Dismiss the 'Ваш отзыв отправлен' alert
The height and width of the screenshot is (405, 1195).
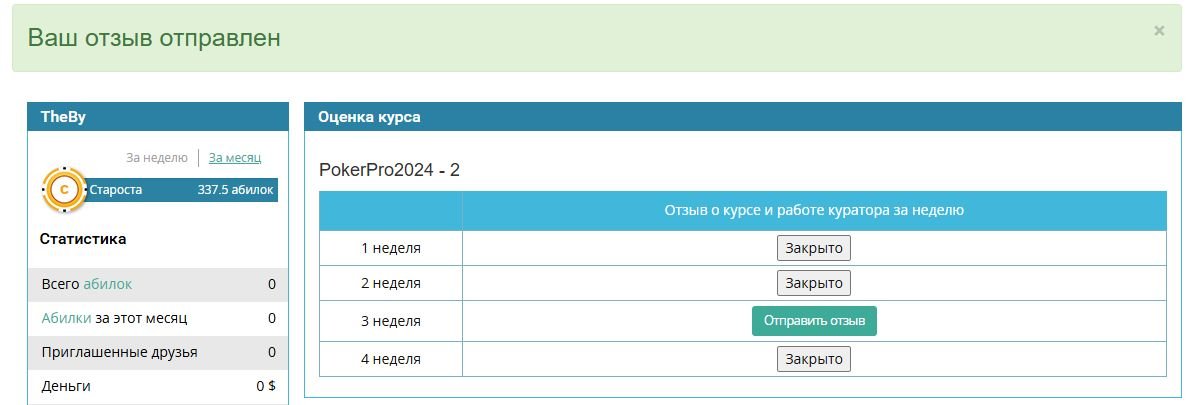pos(1158,31)
